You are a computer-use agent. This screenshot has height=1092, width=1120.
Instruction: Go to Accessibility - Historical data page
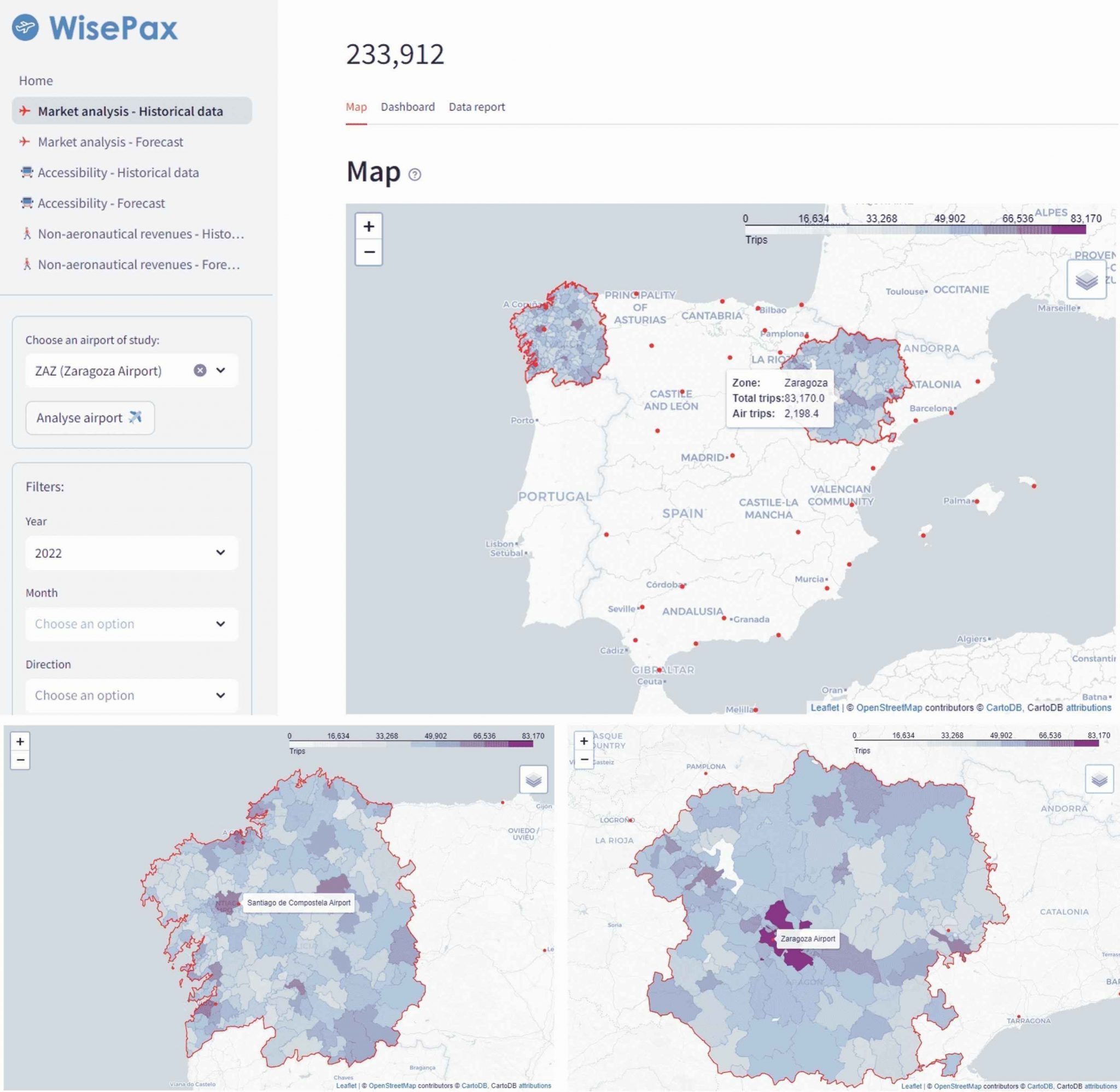click(x=118, y=173)
